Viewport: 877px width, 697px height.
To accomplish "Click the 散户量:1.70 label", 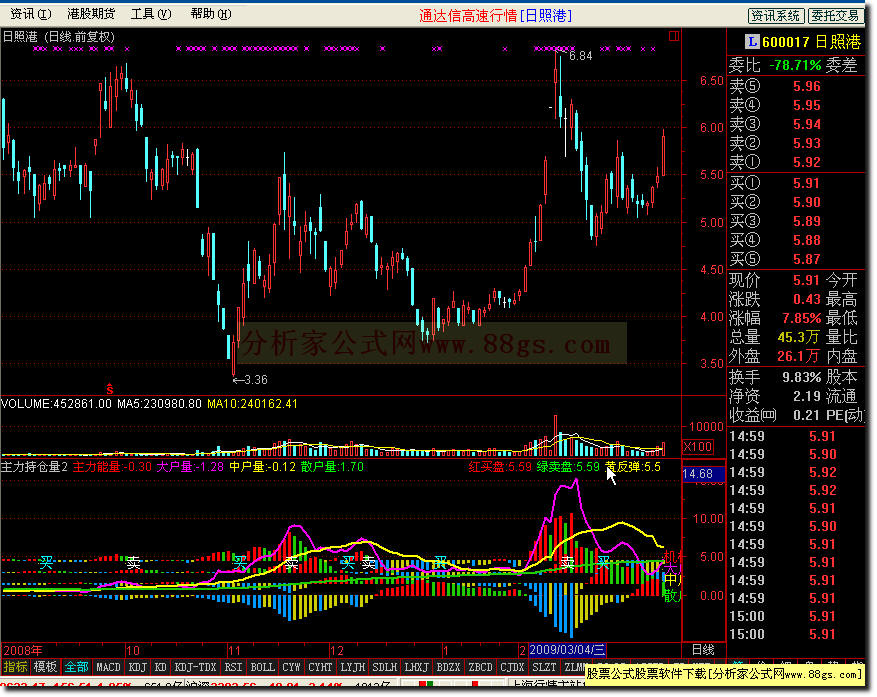I will coord(332,467).
